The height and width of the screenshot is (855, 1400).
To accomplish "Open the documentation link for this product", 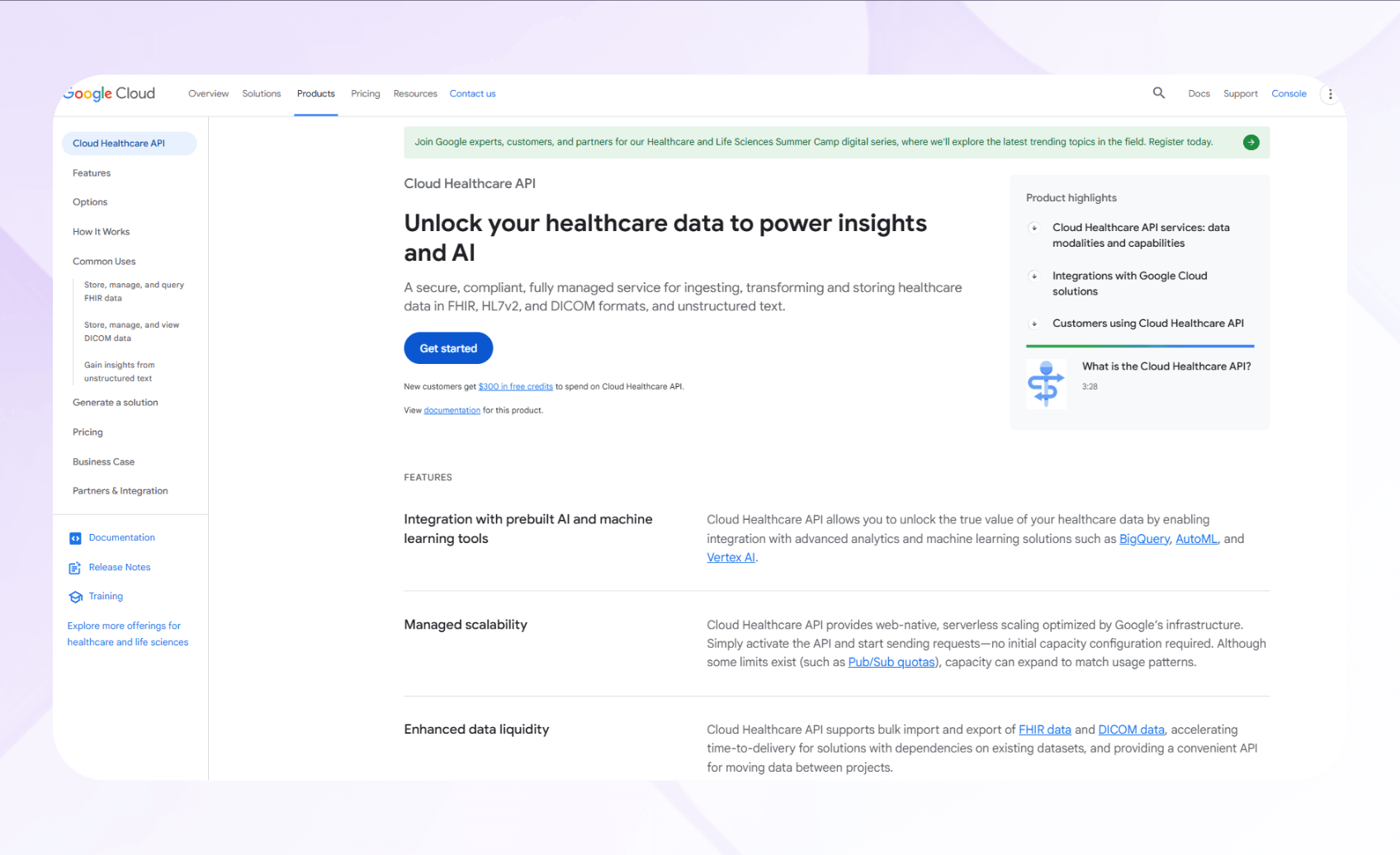I will coord(452,410).
